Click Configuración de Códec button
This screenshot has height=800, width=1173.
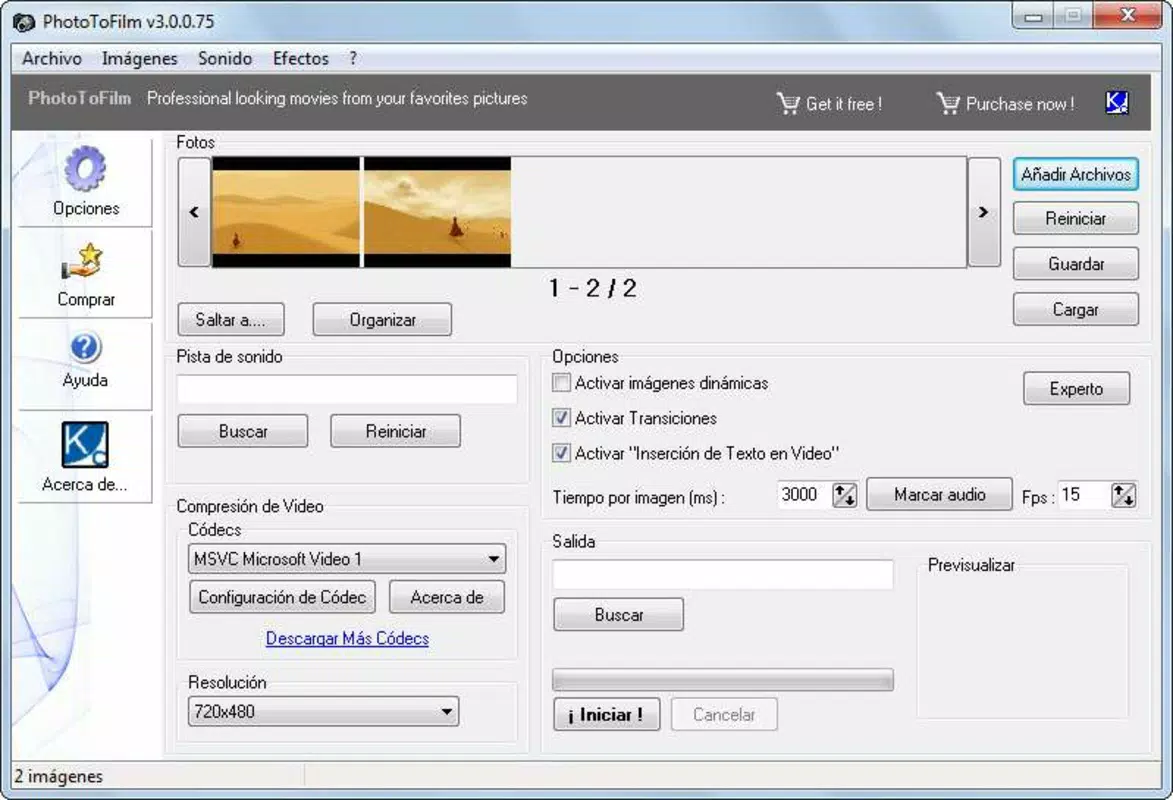tap(282, 597)
